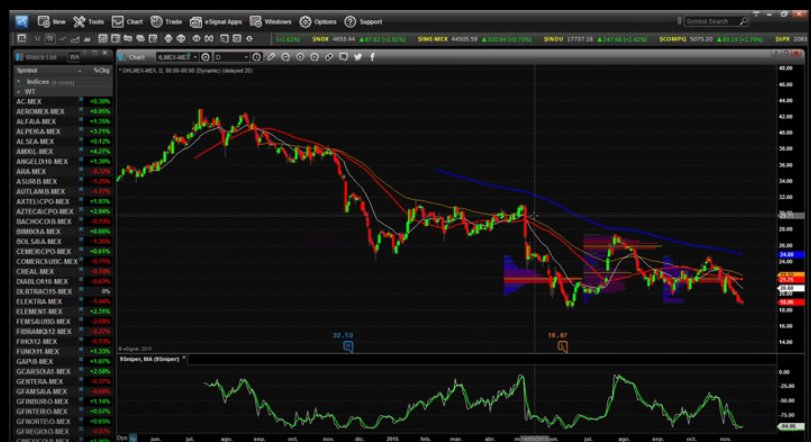
Task: Click the blue 32.53 chart marker icon
Action: pos(348,346)
